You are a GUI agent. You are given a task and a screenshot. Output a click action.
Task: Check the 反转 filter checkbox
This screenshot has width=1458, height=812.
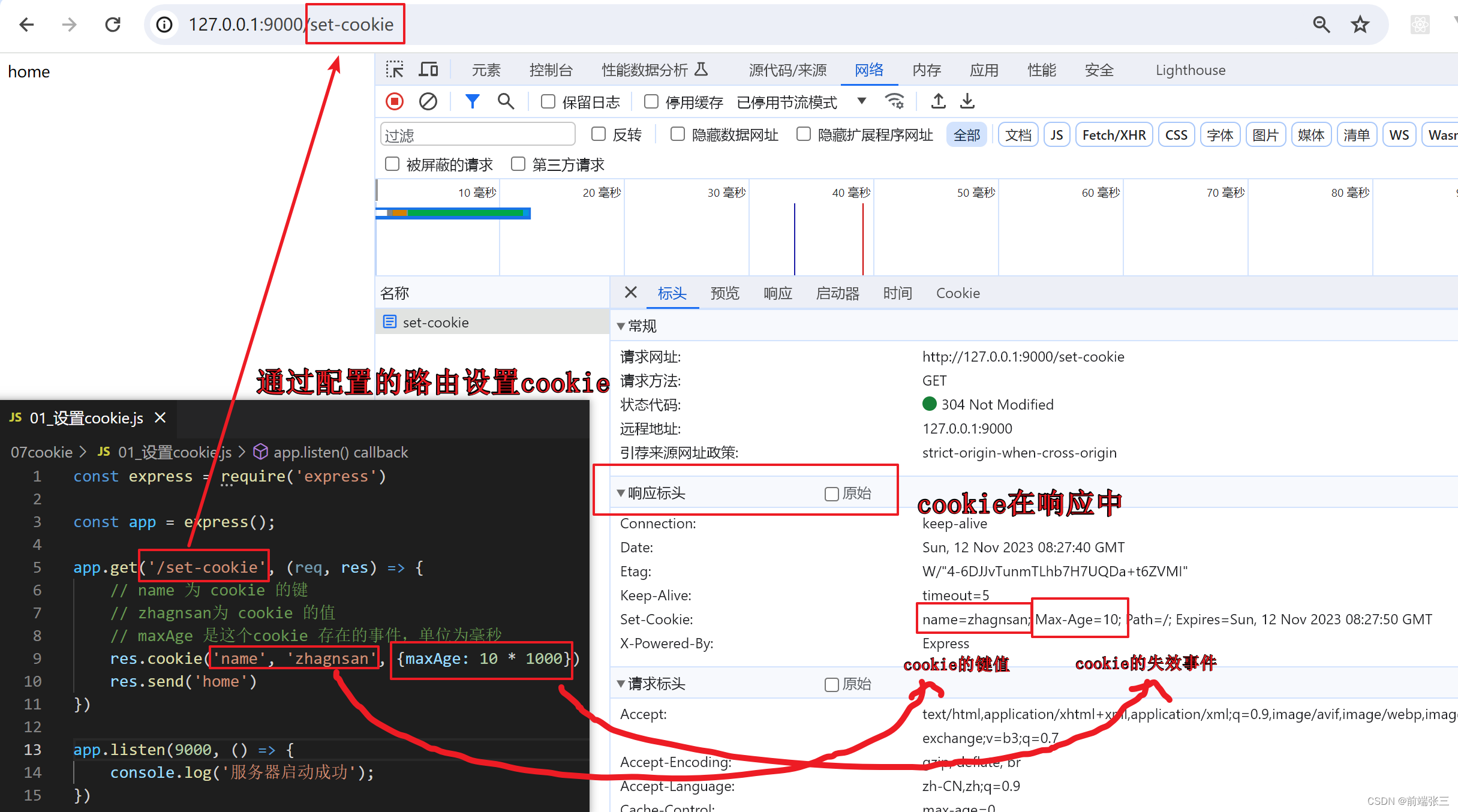tap(598, 134)
